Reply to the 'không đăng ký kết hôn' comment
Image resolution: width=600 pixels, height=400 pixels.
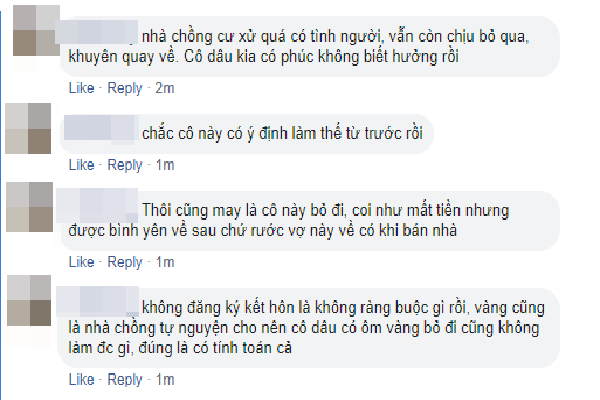coord(125,380)
